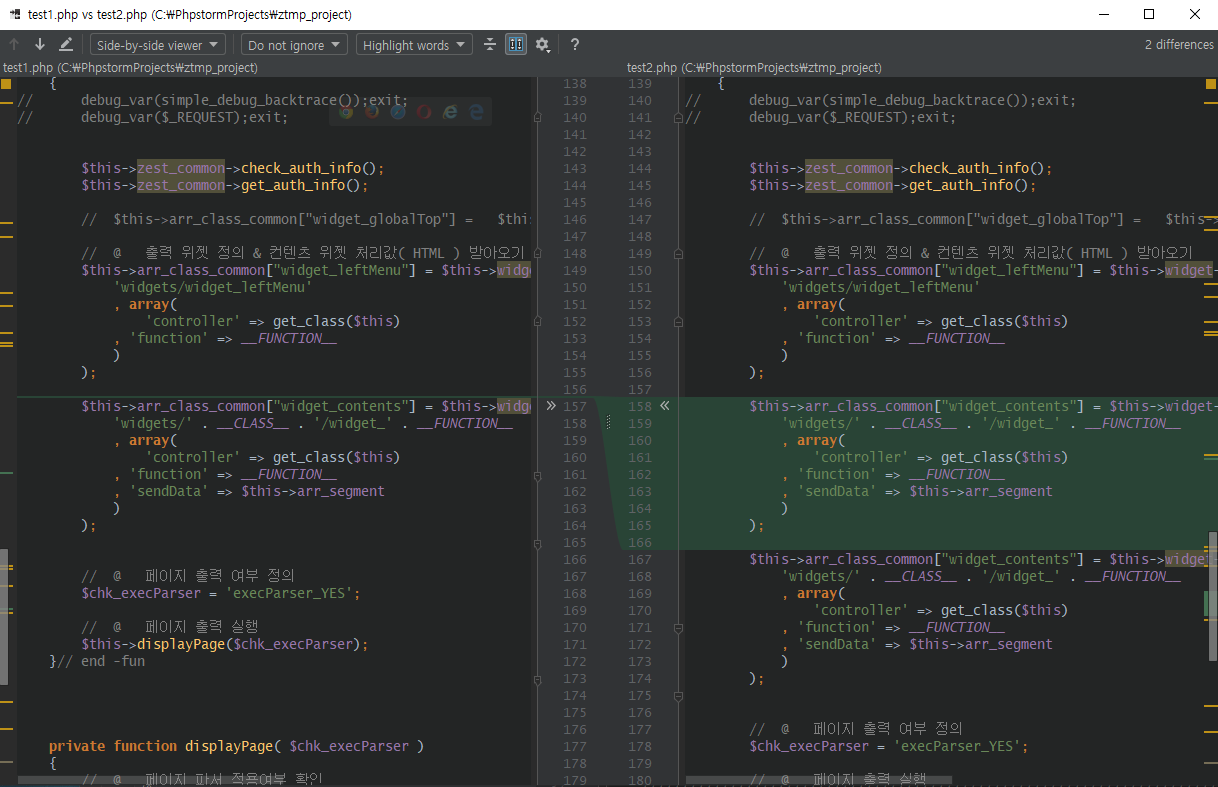The width and height of the screenshot is (1218, 787).
Task: Click debug_var($_REQUEST) line in right pane
Action: tap(852, 117)
